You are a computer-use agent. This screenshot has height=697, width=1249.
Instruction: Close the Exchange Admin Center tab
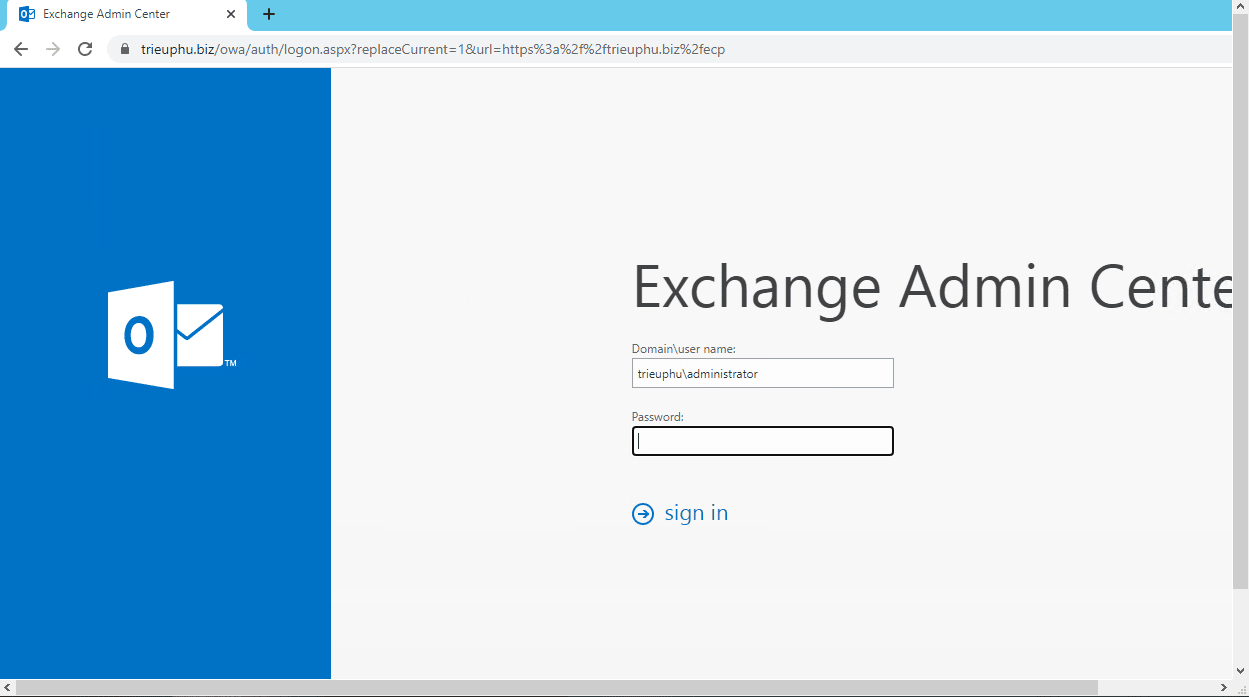point(231,14)
